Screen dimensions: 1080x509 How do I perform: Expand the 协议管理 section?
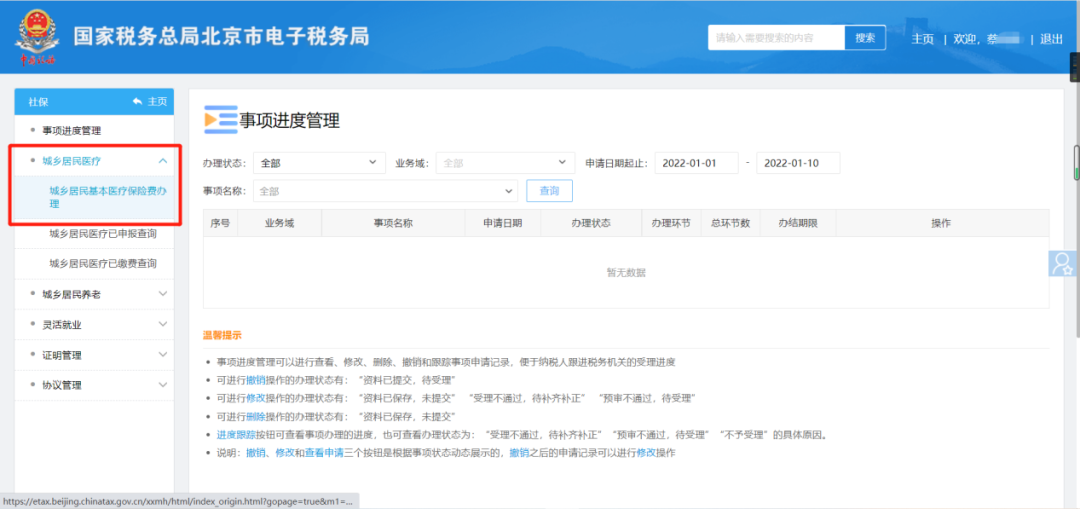94,385
